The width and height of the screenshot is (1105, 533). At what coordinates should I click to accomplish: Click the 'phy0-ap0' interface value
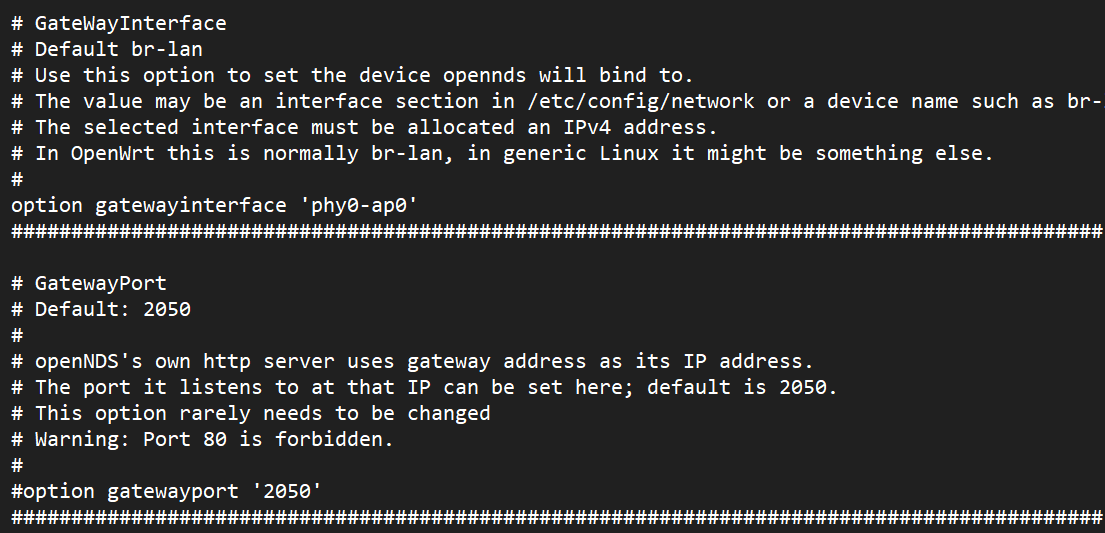coord(359,205)
